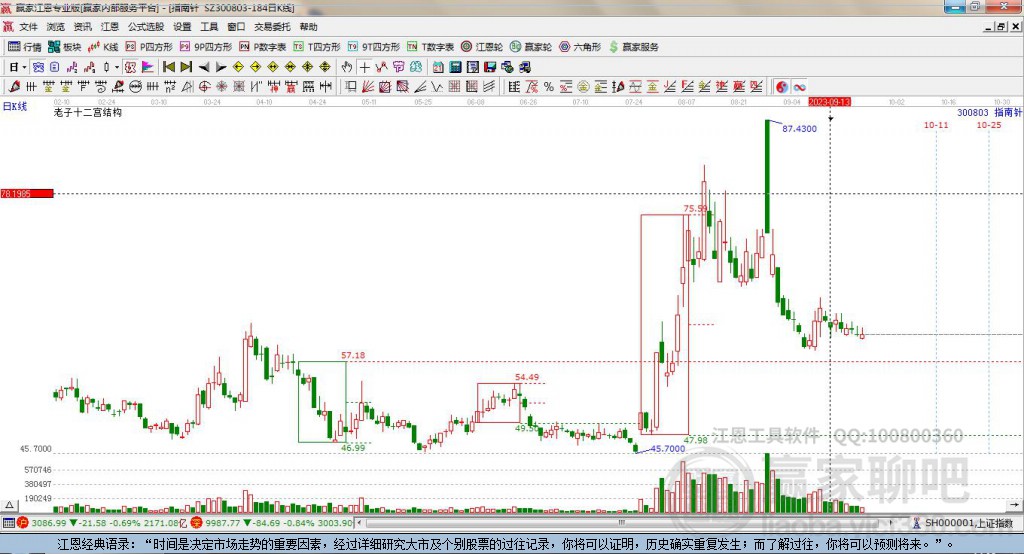Open the 交易委托 menu

(x=272, y=27)
